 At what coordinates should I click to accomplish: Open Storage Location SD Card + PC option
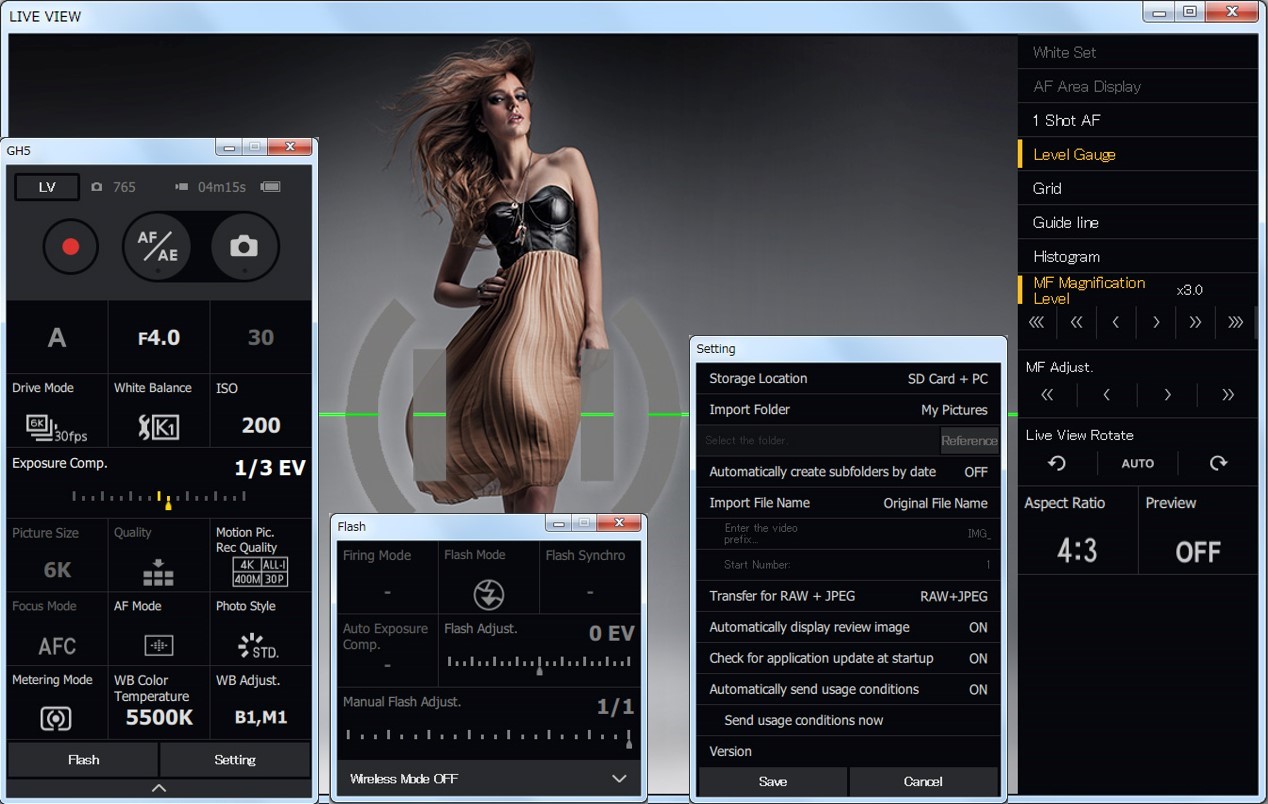pyautogui.click(x=848, y=378)
